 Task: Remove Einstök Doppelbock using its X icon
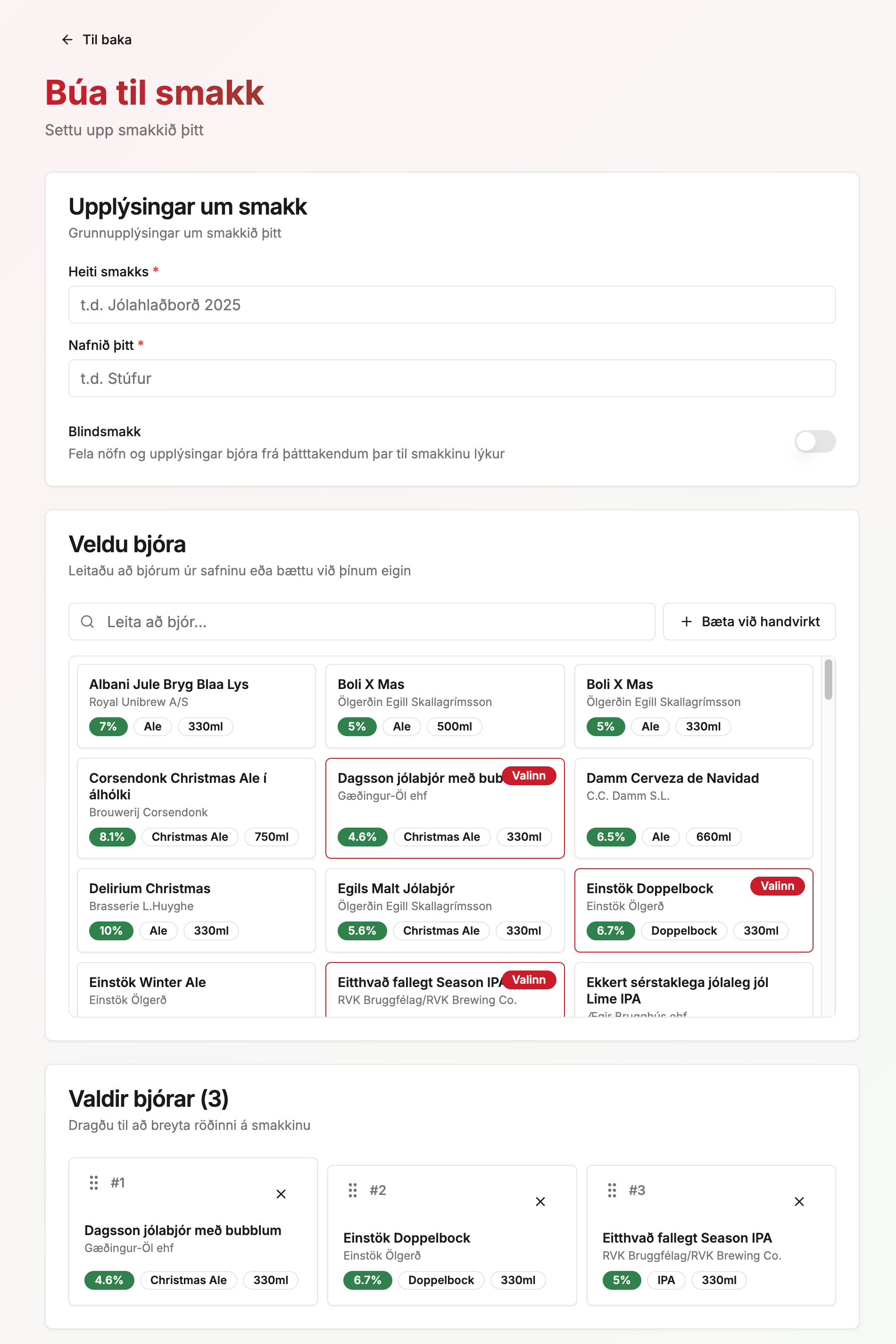click(x=539, y=1202)
